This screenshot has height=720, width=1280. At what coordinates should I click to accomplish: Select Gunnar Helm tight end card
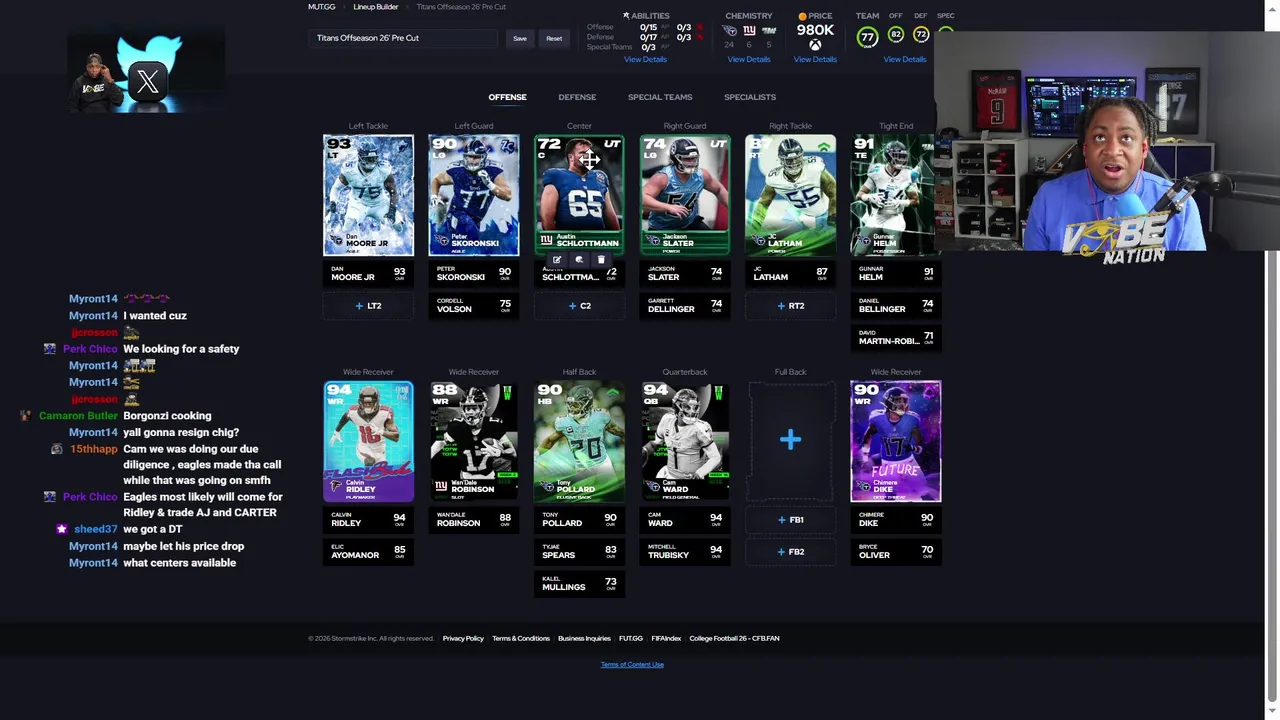click(x=893, y=195)
